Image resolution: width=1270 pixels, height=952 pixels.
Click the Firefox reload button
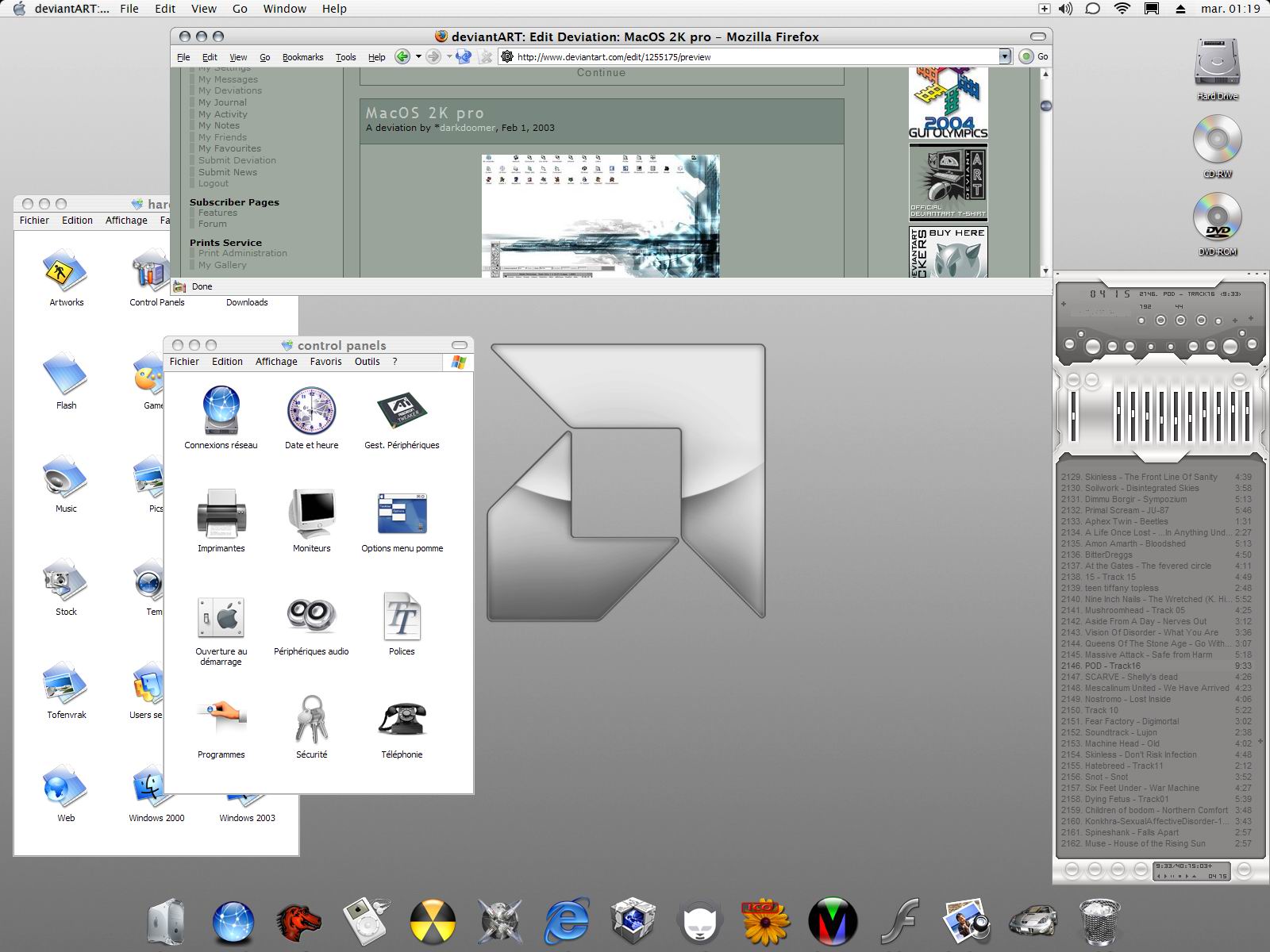click(464, 56)
